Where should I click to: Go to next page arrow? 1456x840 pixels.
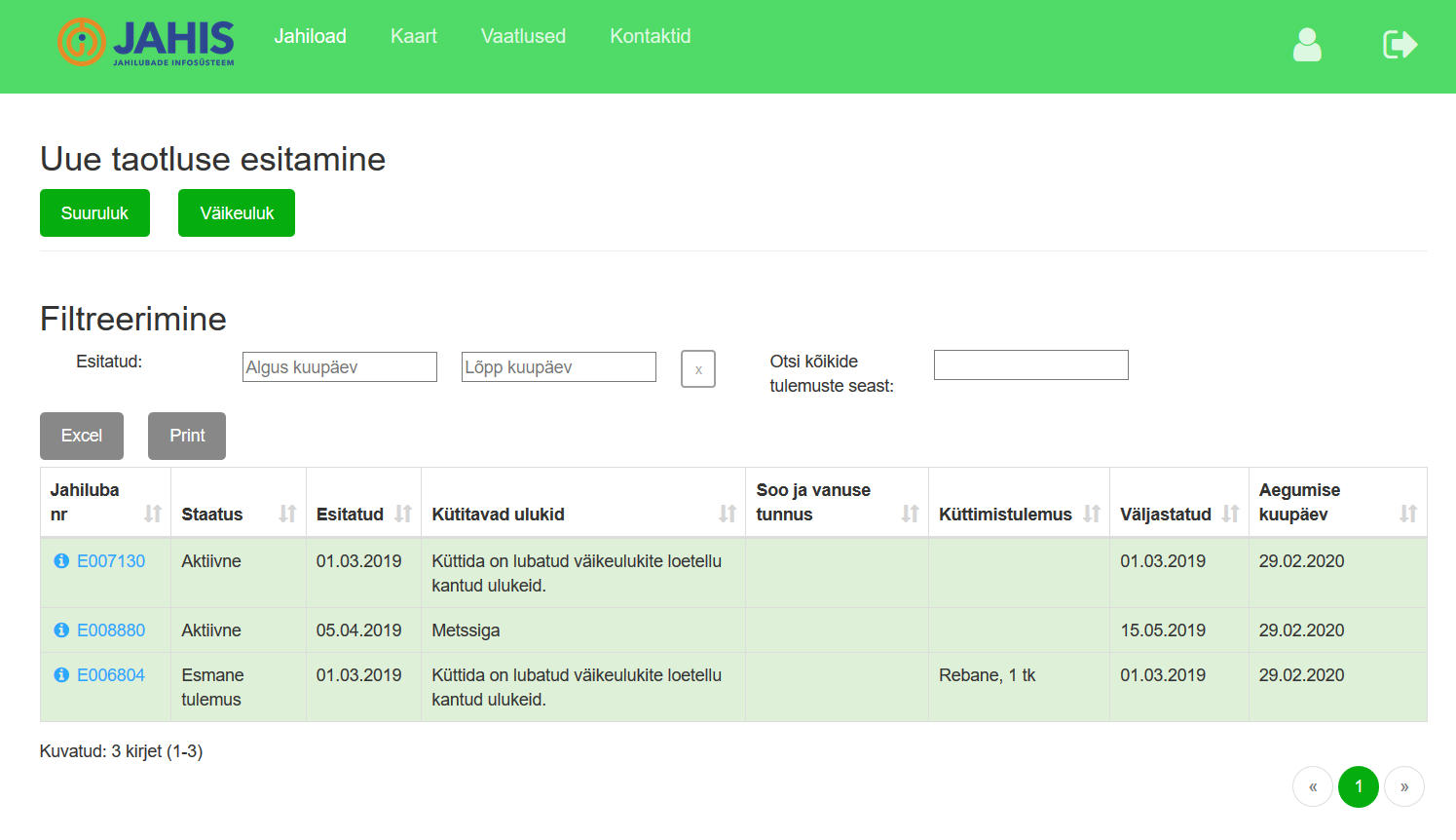coord(1403,786)
